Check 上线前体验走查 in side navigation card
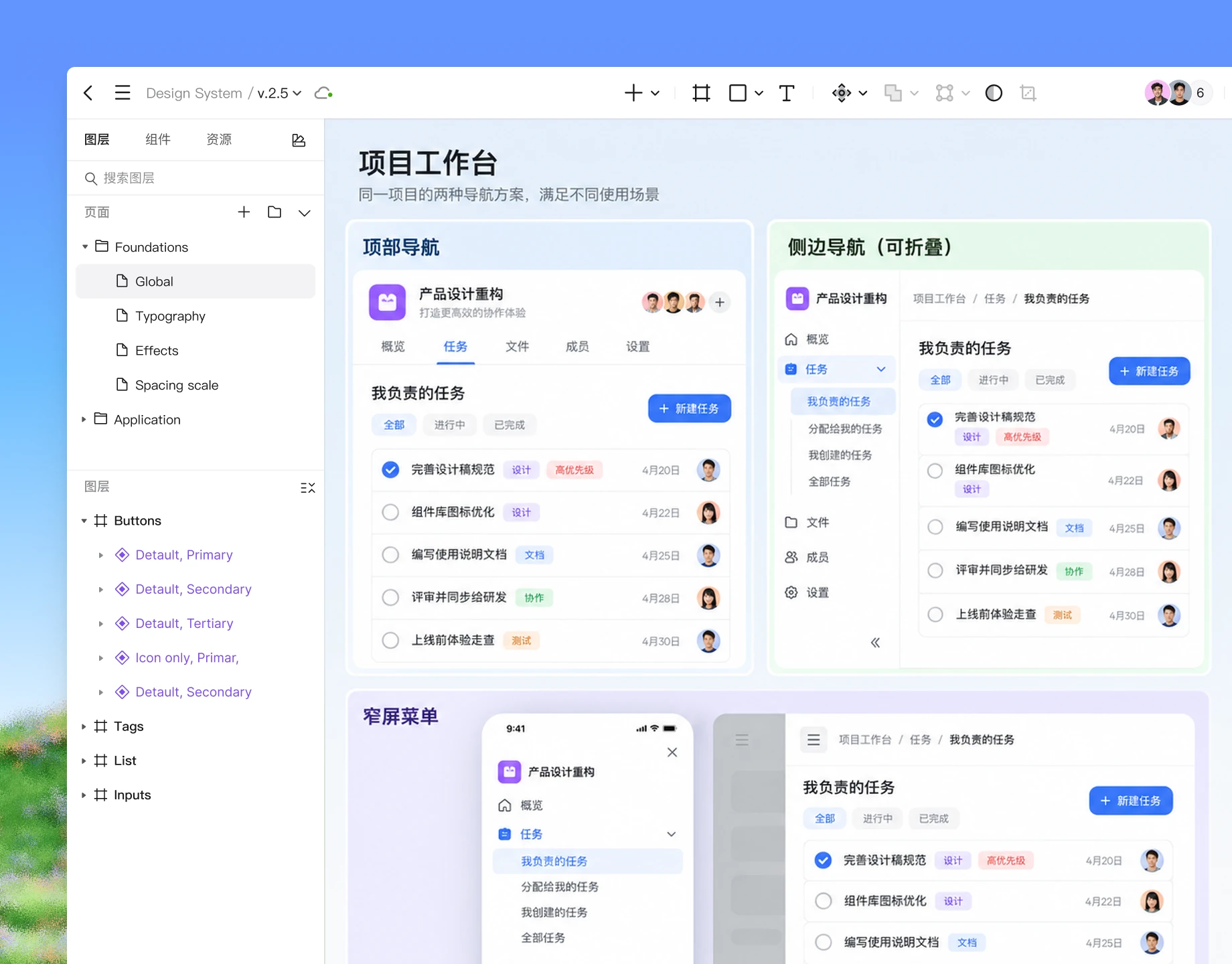This screenshot has height=964, width=1232. point(935,615)
